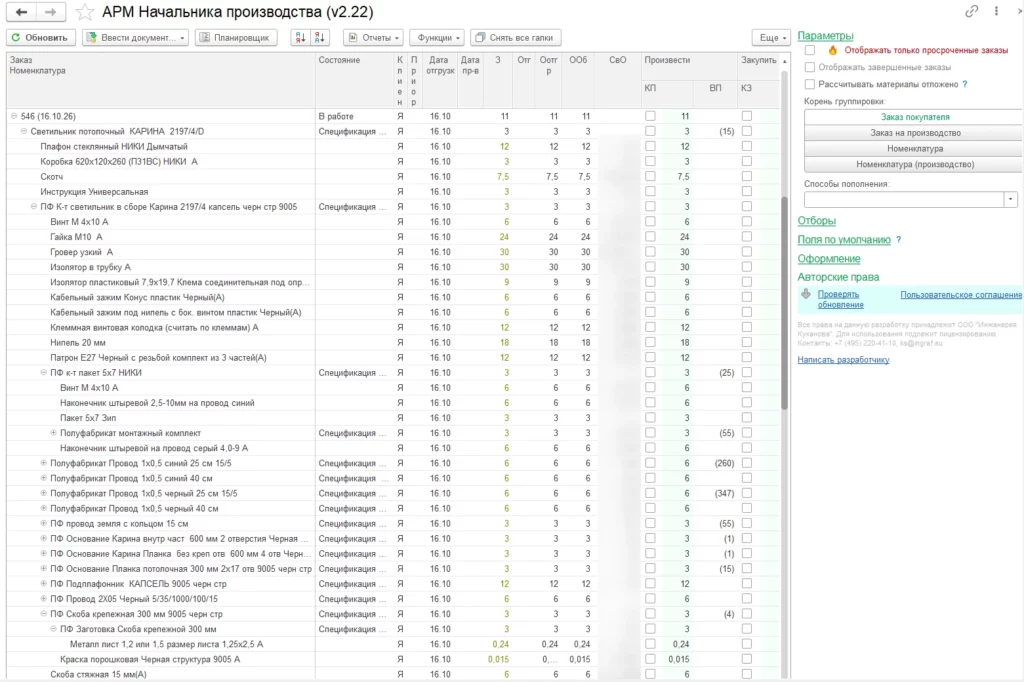This screenshot has width=1024, height=682.
Task: Expand Полуфабрикат монтажный комплект node
Action: click(54, 433)
